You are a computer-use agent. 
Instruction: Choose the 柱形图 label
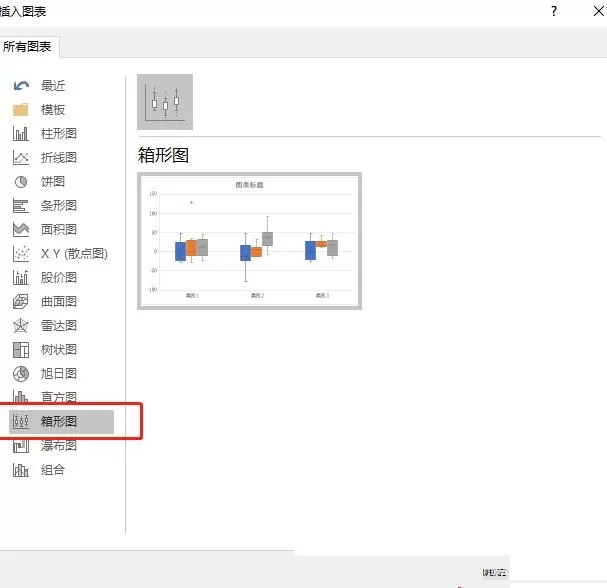point(59,134)
